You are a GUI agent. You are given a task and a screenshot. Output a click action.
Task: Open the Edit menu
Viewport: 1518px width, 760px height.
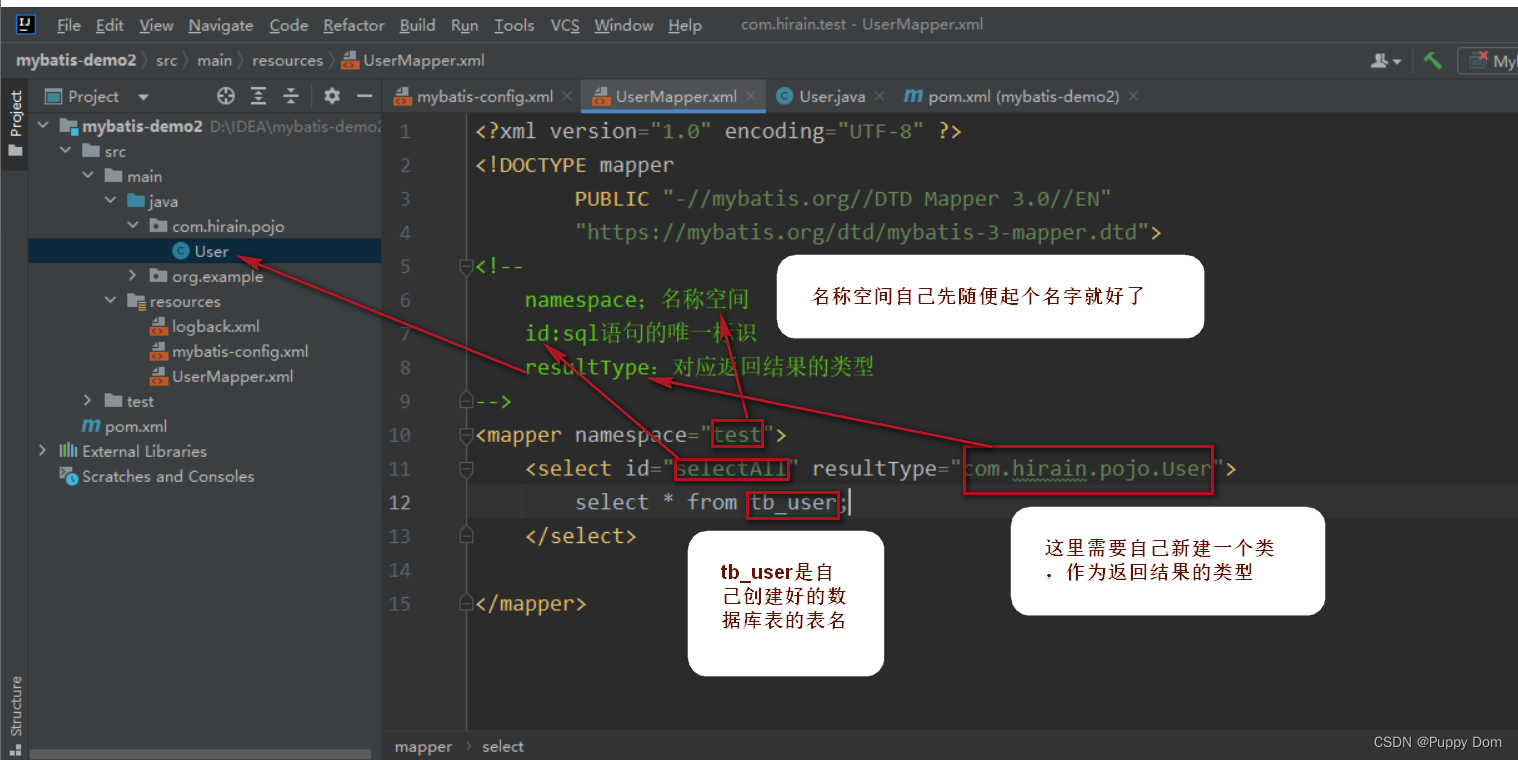110,25
